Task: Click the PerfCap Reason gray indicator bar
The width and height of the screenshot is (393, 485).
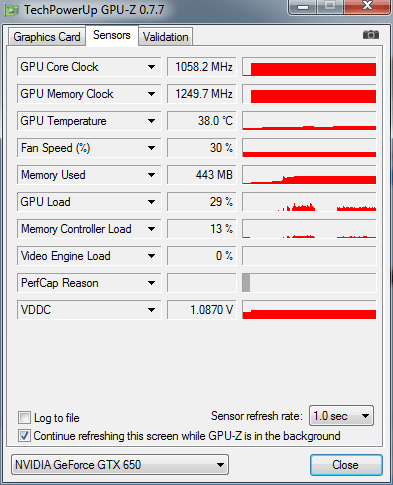Action: tap(246, 283)
